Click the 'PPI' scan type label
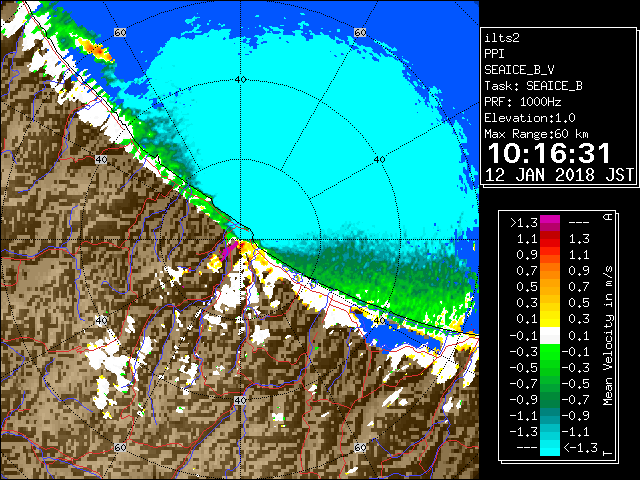Viewport: 640px width, 480px height. [494, 54]
